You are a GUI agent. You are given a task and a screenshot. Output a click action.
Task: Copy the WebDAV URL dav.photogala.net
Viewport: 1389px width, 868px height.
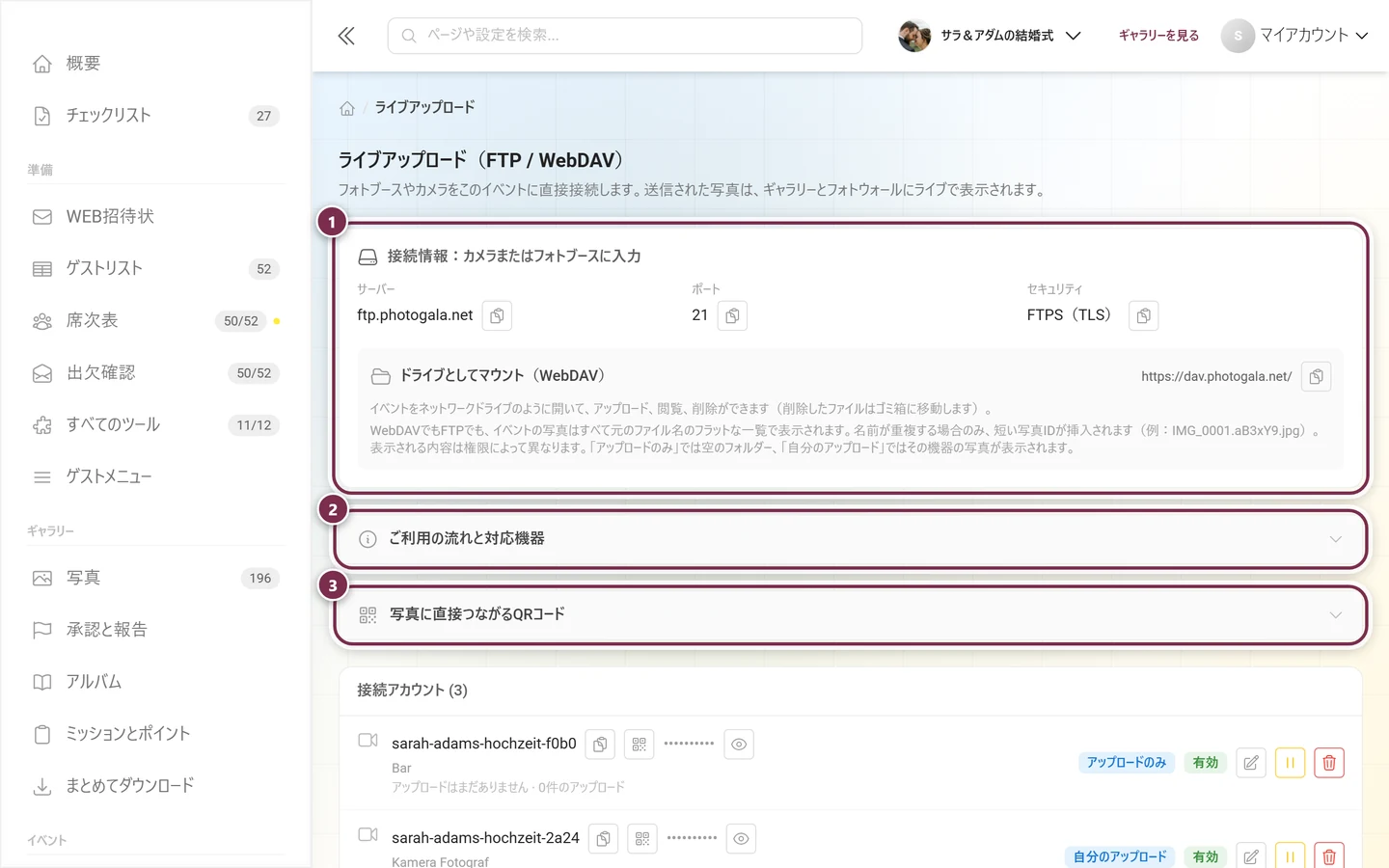[1316, 376]
